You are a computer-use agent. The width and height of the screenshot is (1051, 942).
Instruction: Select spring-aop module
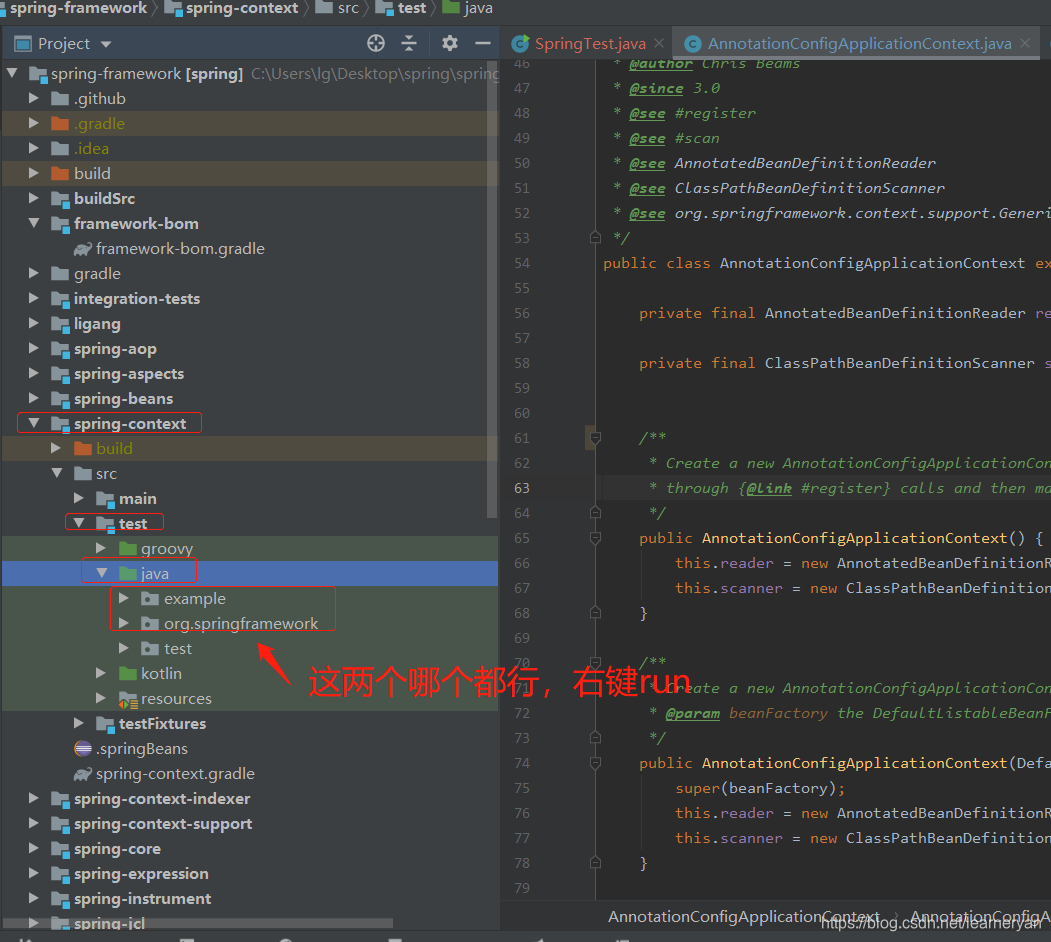click(x=115, y=349)
